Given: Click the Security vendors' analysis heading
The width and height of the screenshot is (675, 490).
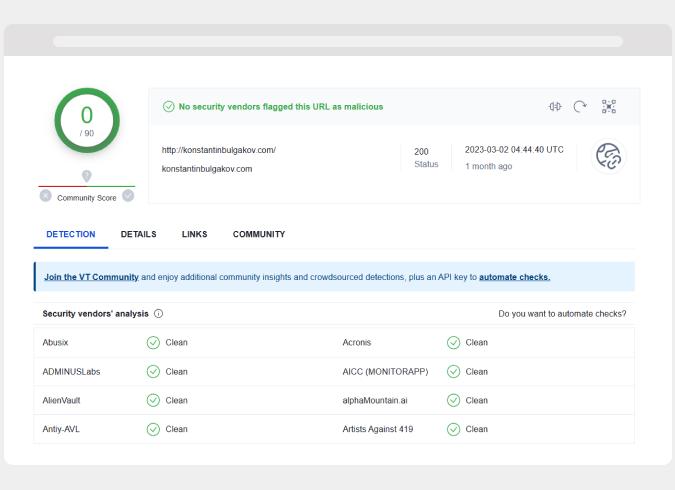Looking at the screenshot, I should [95, 313].
